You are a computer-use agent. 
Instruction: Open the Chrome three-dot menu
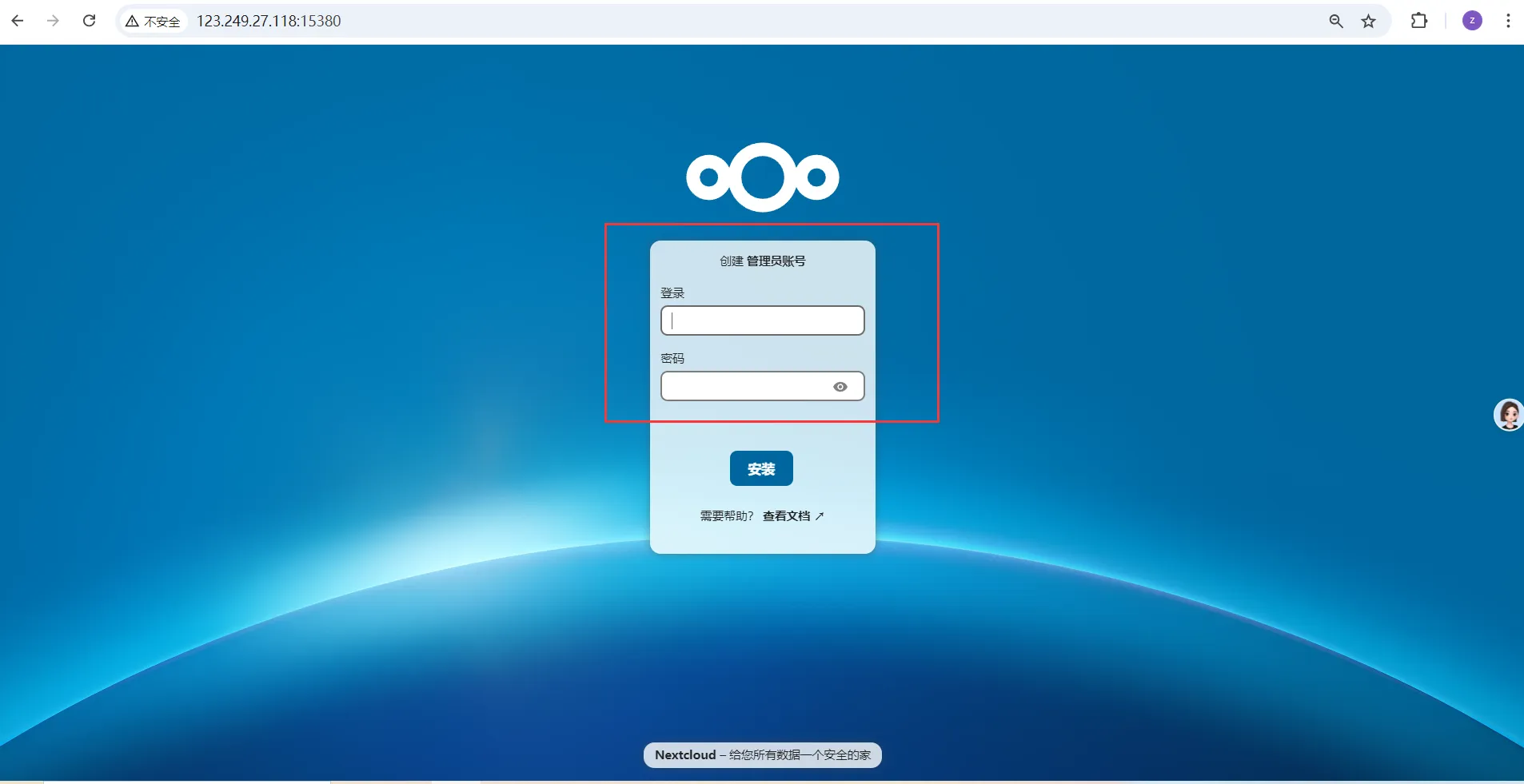1508,21
